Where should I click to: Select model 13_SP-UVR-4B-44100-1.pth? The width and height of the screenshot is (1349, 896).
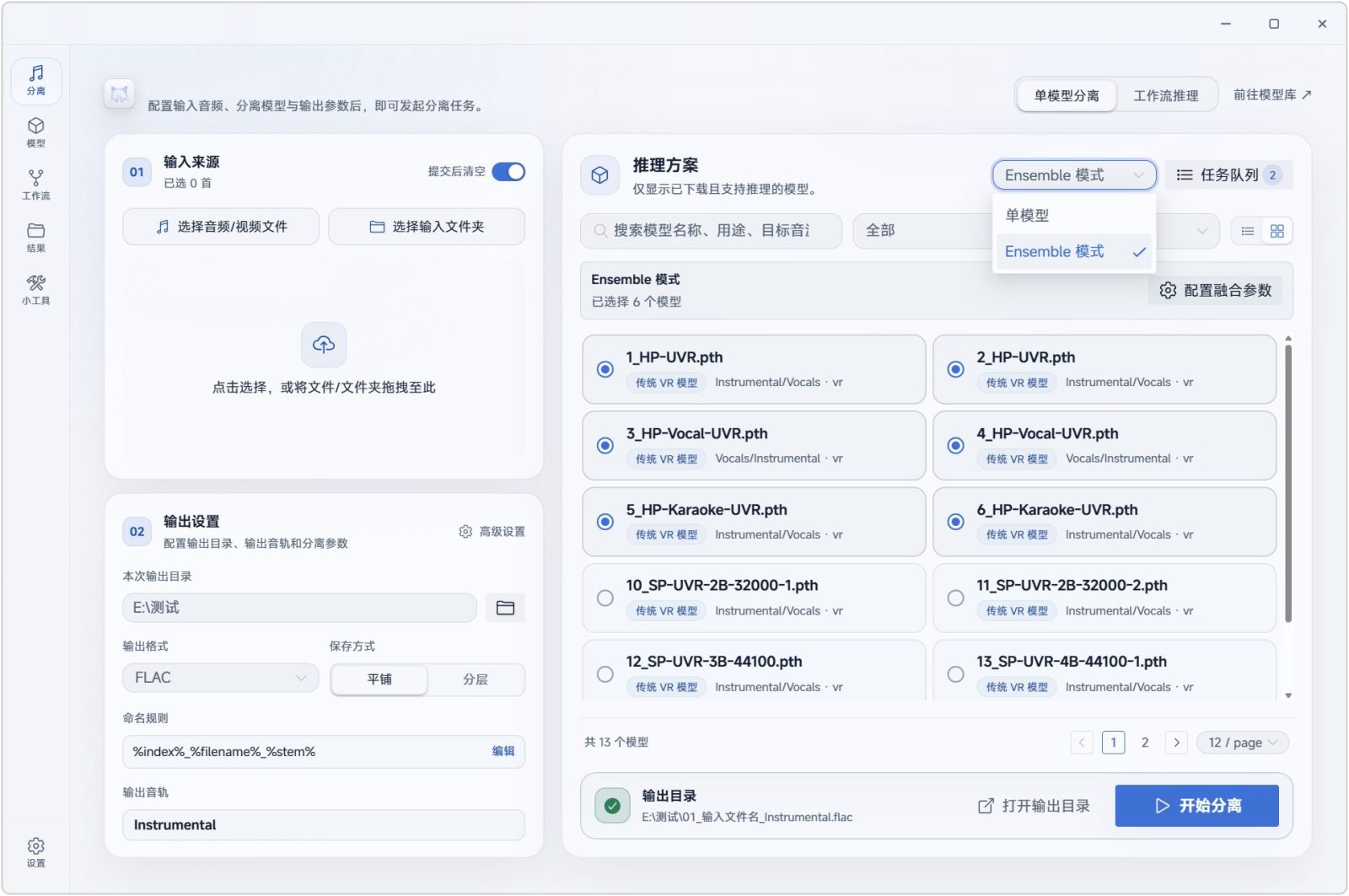955,674
